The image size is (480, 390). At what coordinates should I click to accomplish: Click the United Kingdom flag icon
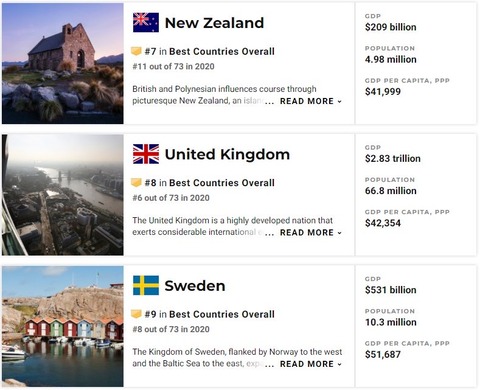tap(146, 154)
